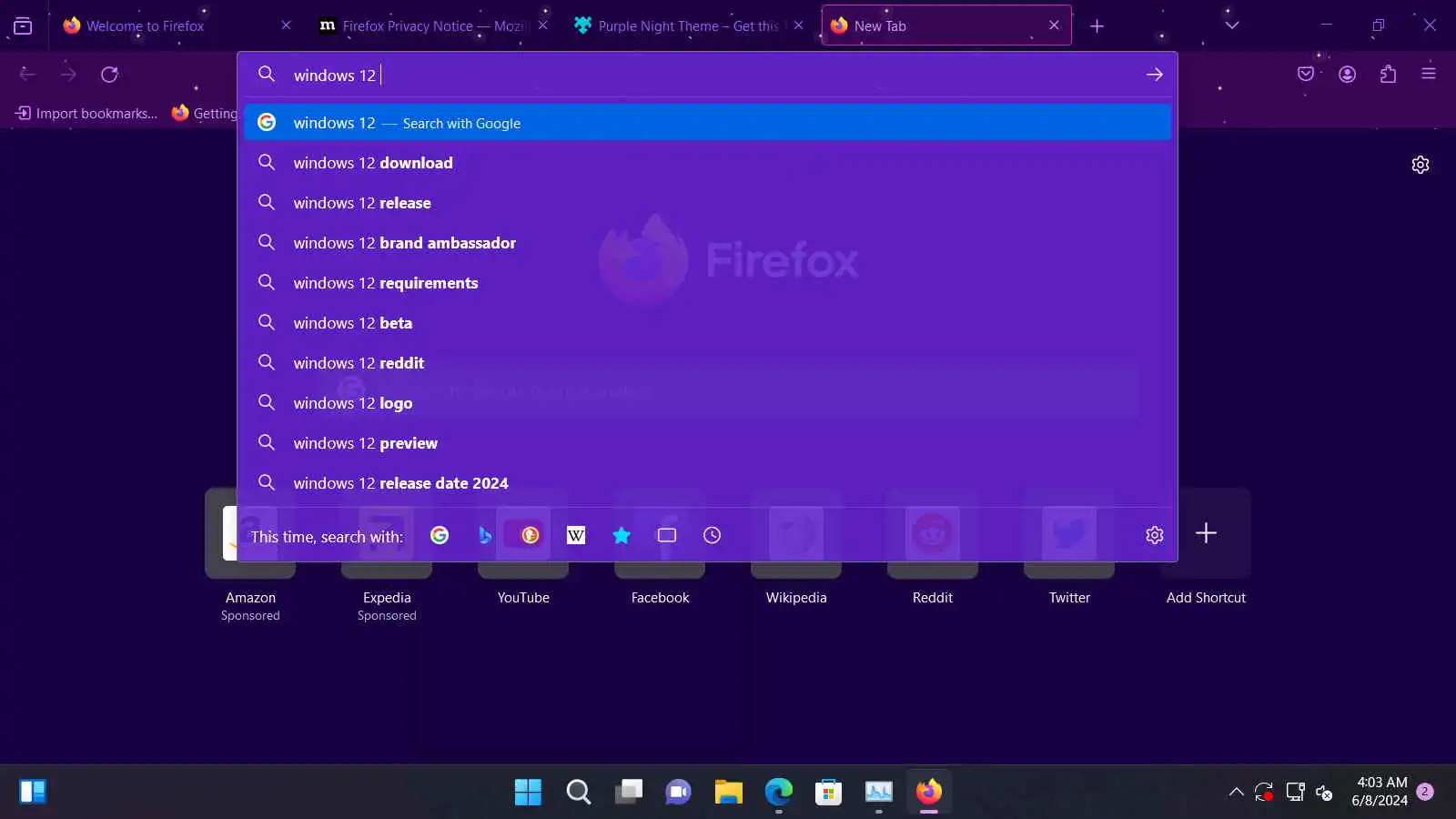
Task: Pick the 'windows 12 brand ambassador' suggestion
Action: tap(707, 243)
